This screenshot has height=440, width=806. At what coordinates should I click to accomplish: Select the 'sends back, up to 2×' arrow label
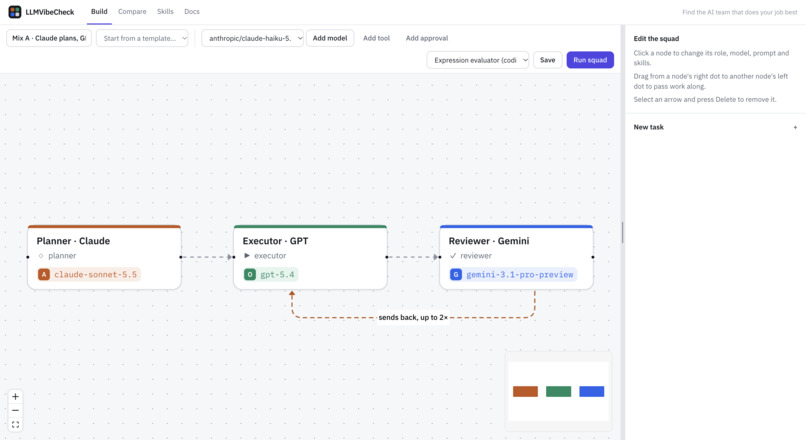pyautogui.click(x=413, y=318)
